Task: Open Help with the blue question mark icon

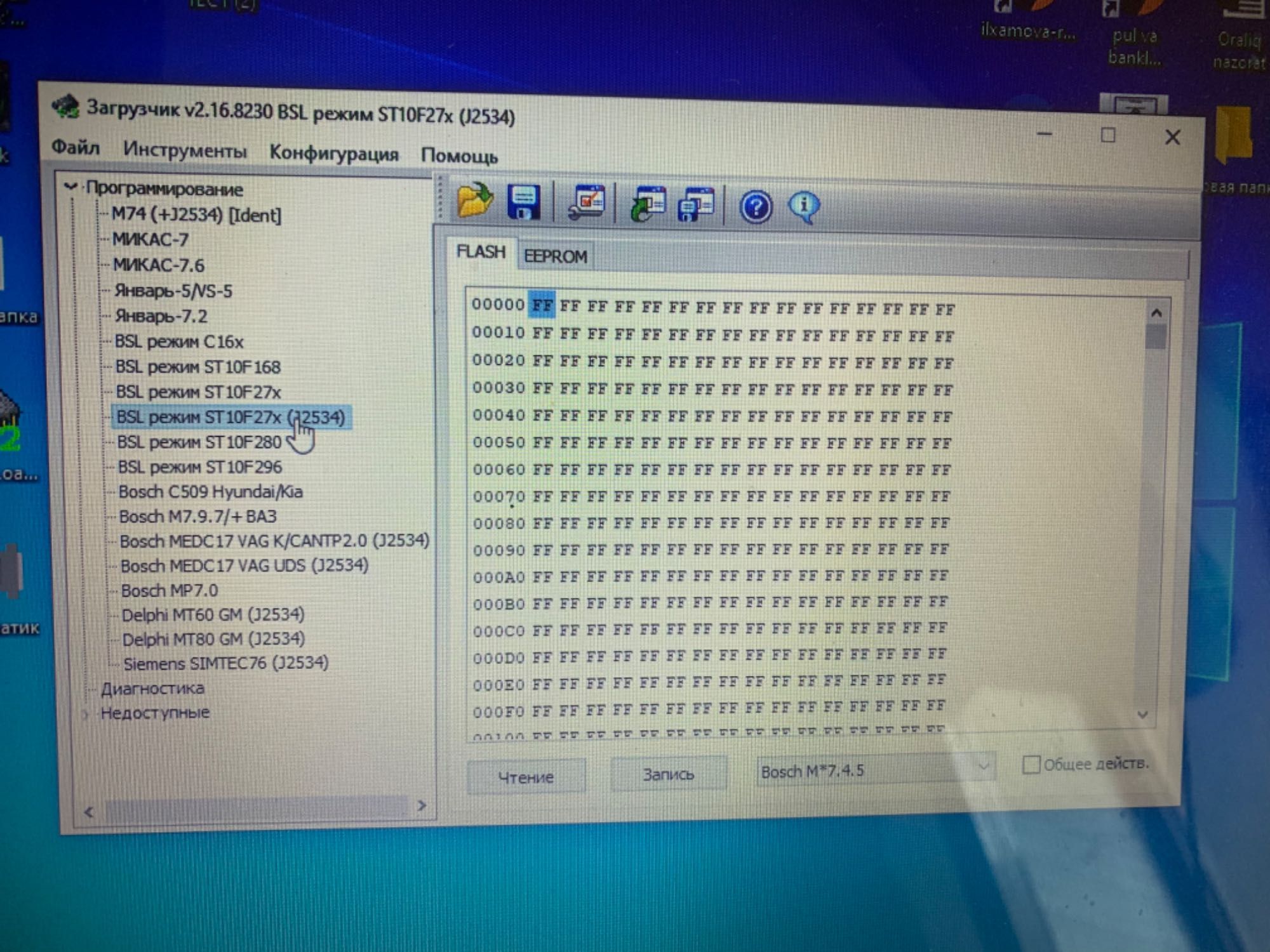Action: tap(756, 207)
